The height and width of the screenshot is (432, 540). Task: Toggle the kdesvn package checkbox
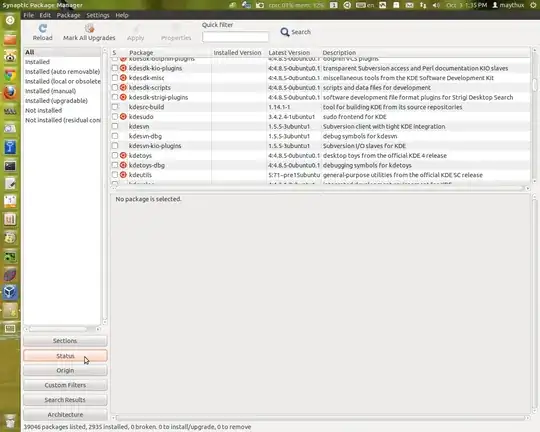(x=115, y=126)
